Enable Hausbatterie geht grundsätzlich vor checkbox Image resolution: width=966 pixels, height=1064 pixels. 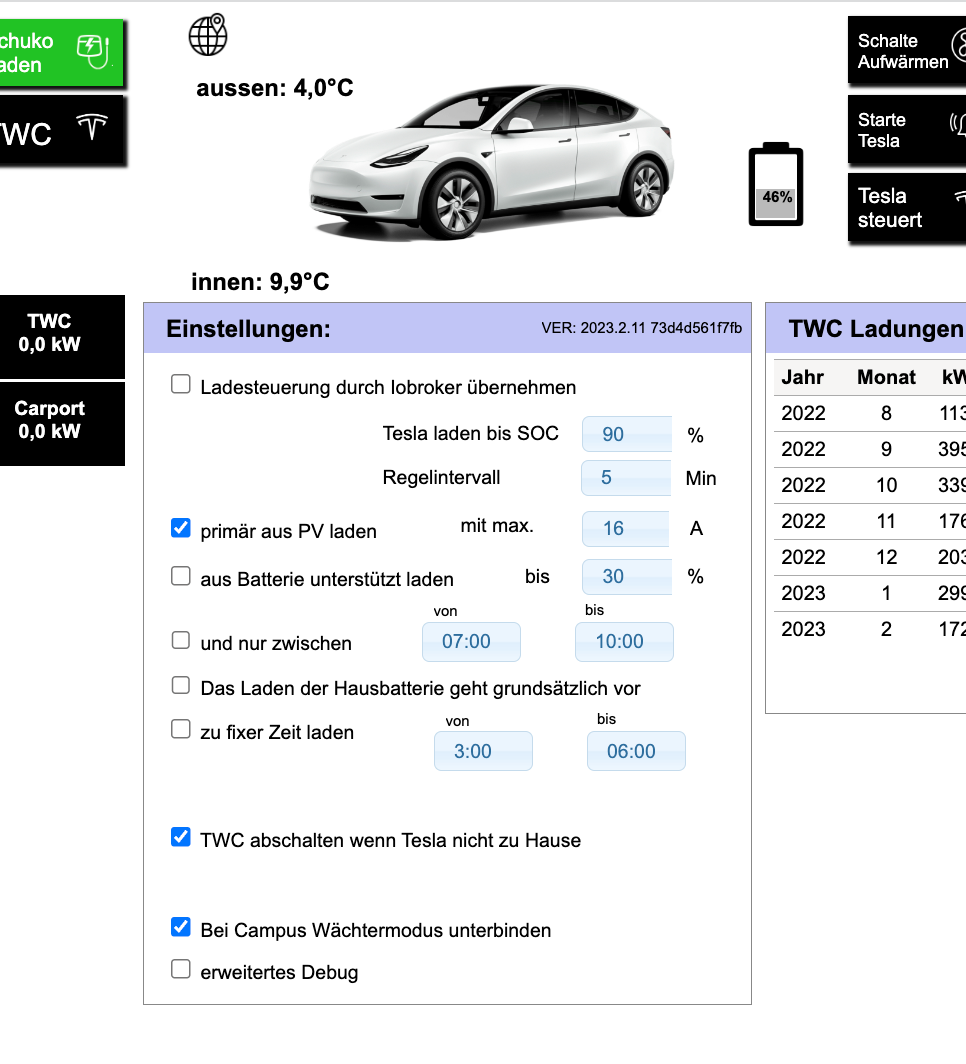[180, 685]
